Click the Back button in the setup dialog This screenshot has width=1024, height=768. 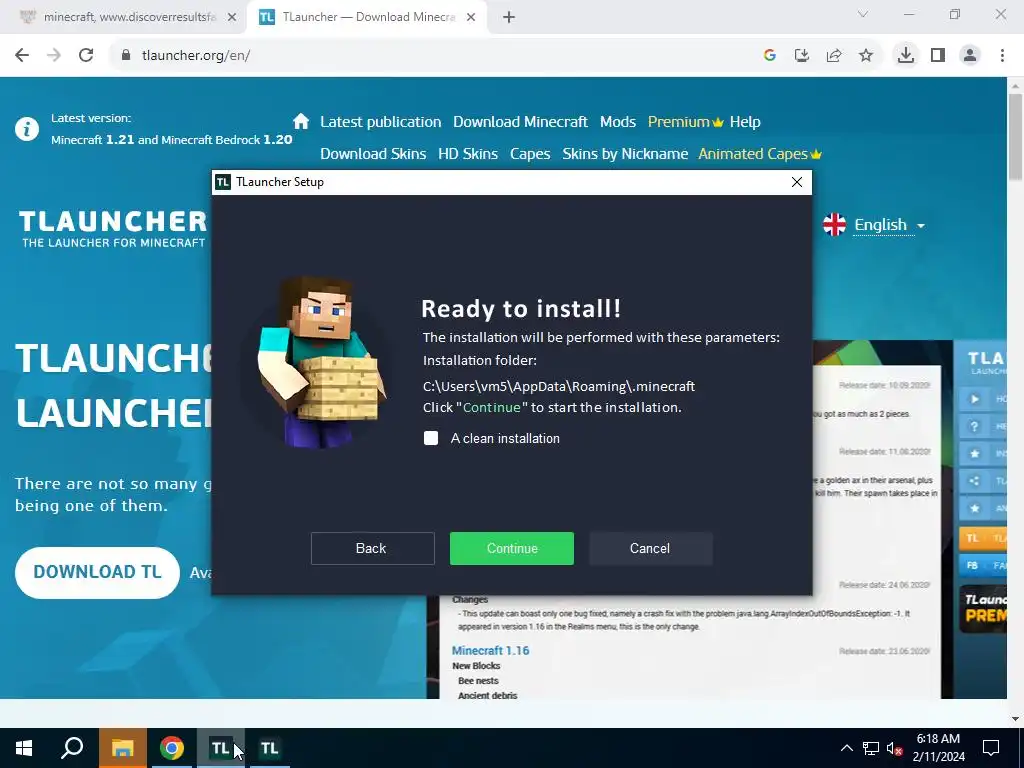(x=372, y=549)
